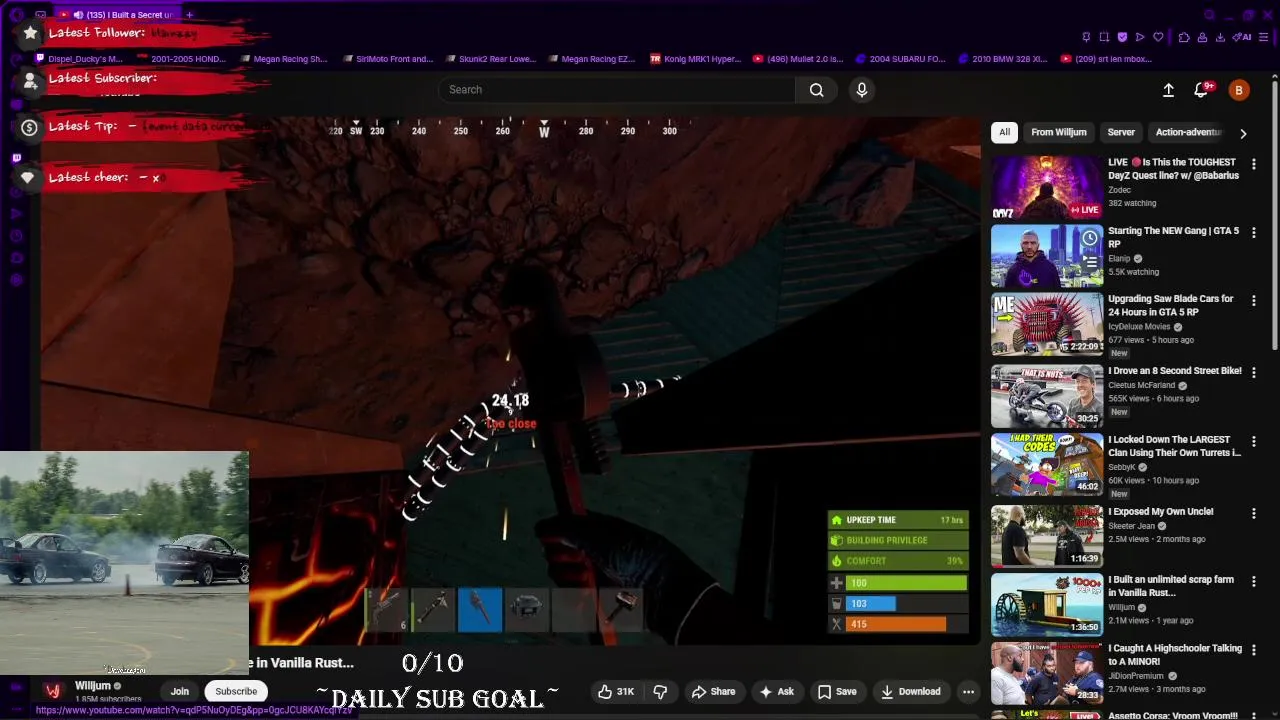
Task: Click the browser heart favorites icon
Action: point(1158,37)
